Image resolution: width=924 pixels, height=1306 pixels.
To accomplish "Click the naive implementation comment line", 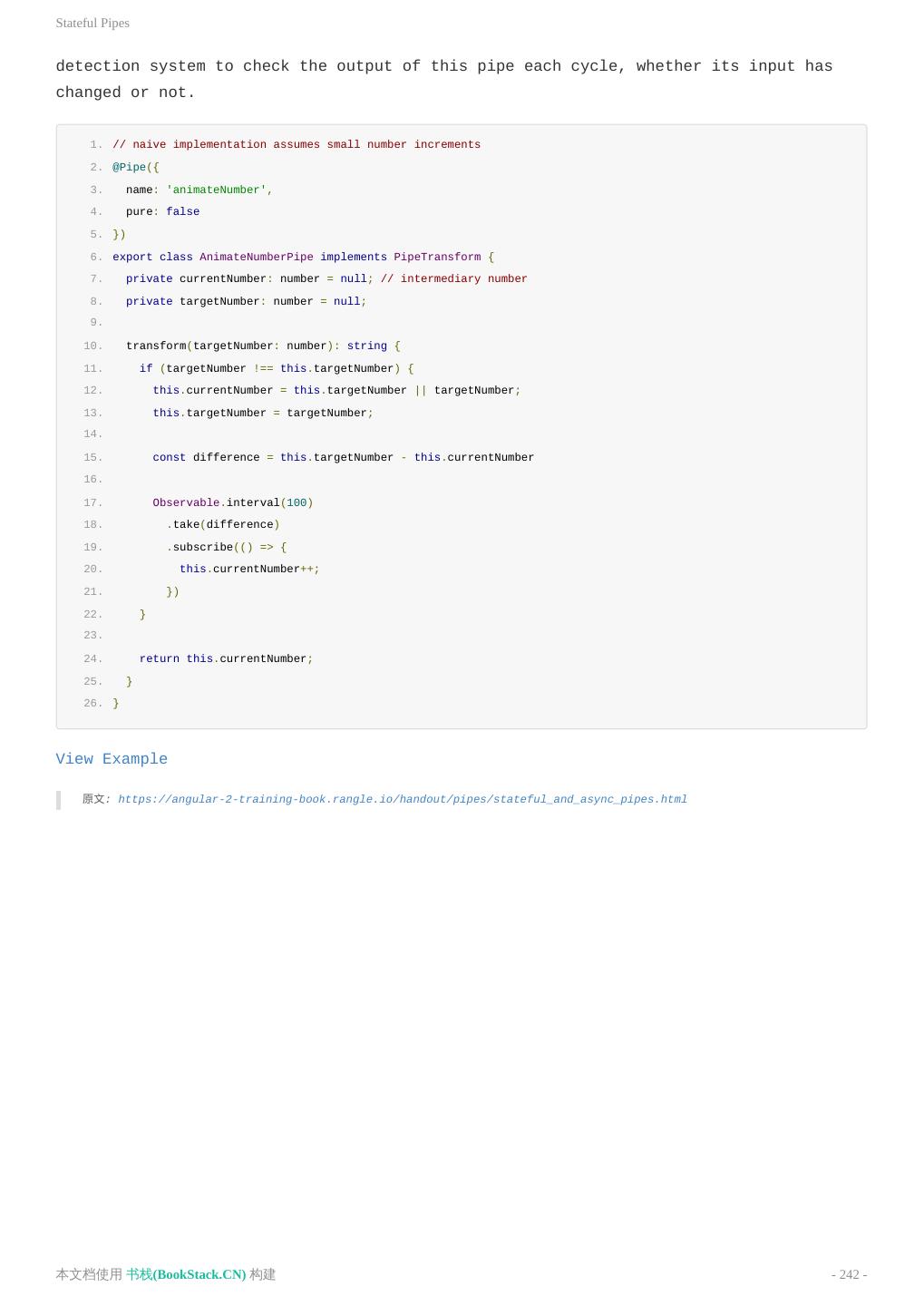I will pos(297,145).
